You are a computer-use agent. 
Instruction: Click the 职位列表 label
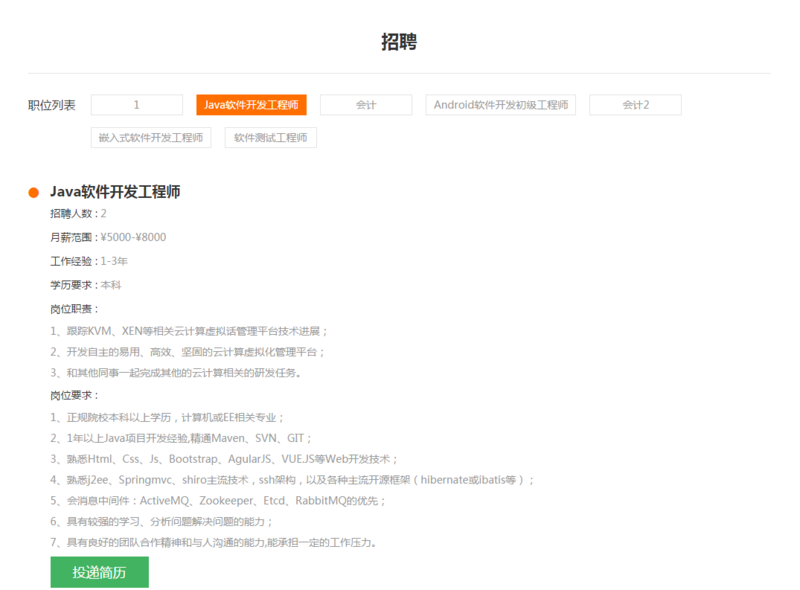[x=51, y=105]
